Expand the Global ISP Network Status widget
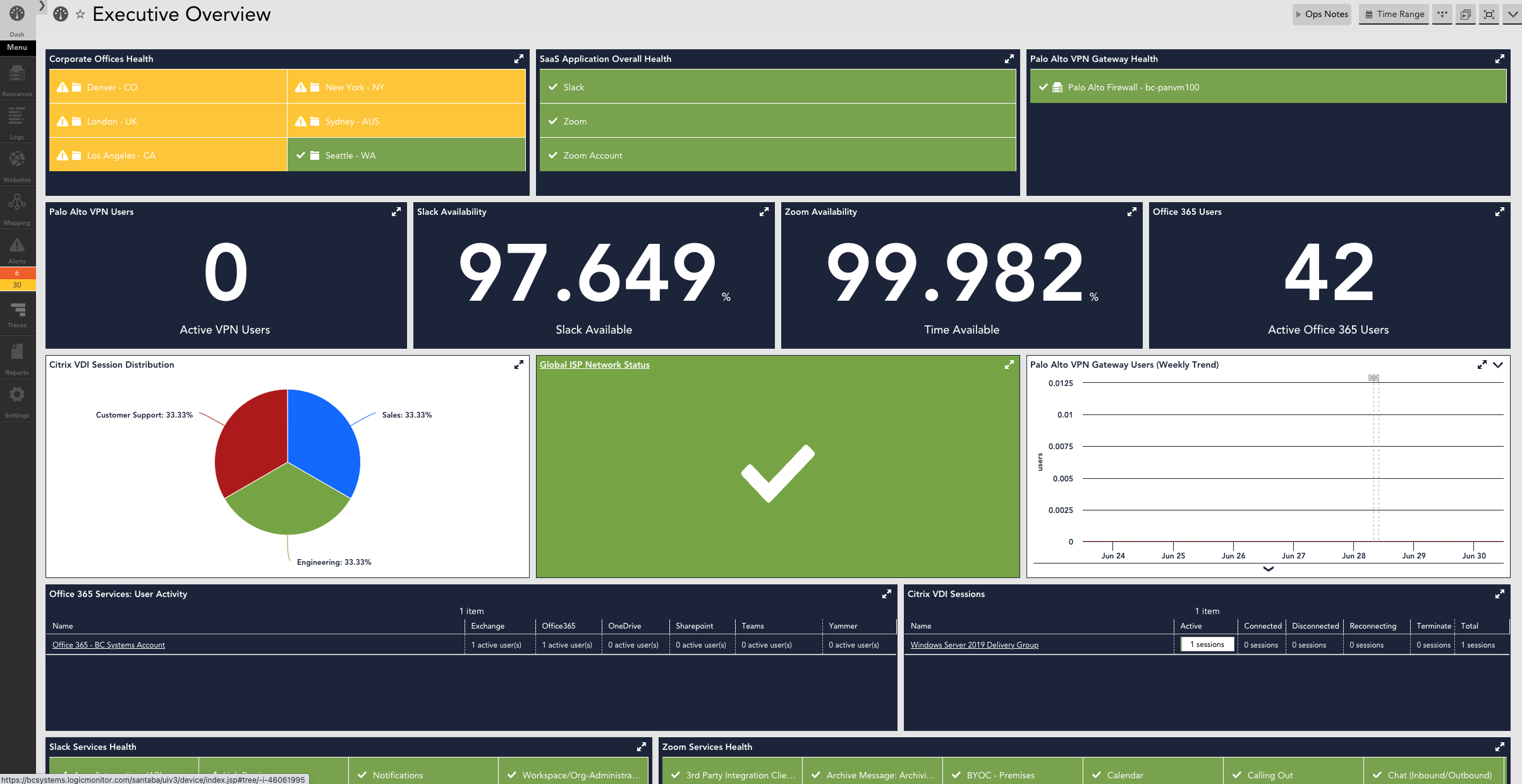 tap(1009, 365)
